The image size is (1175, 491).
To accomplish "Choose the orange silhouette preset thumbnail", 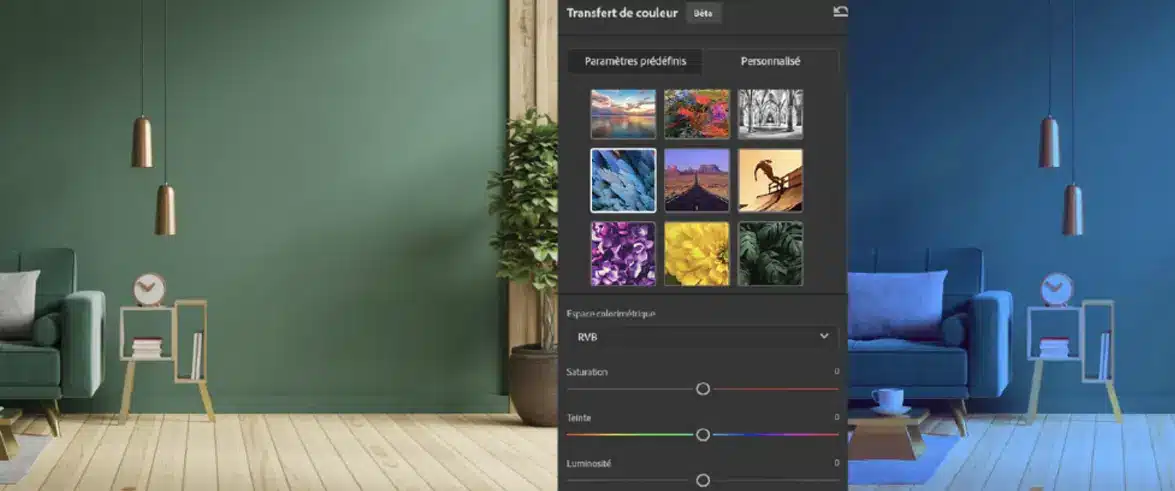I will (770, 181).
